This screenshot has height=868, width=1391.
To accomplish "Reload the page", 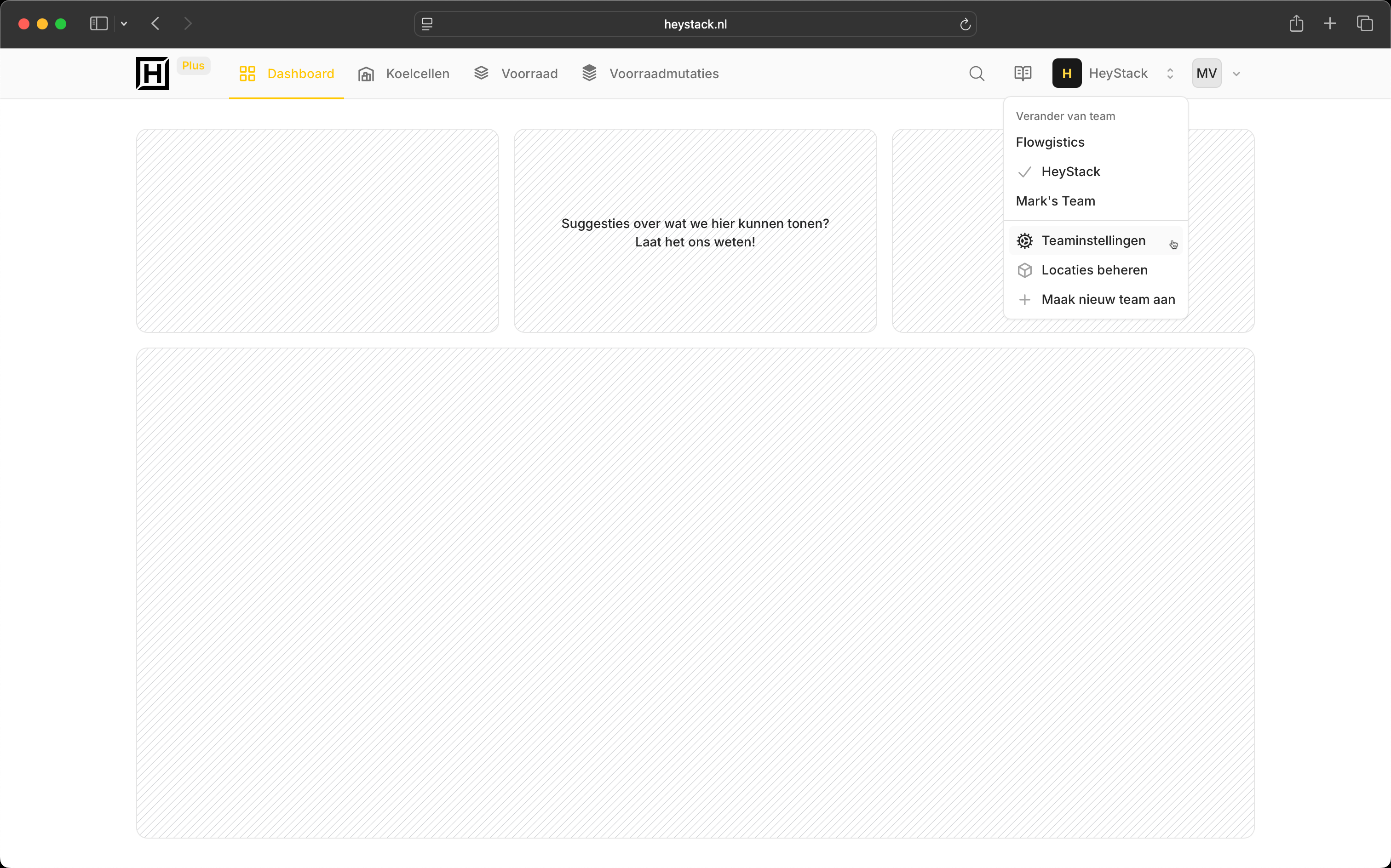I will [966, 24].
